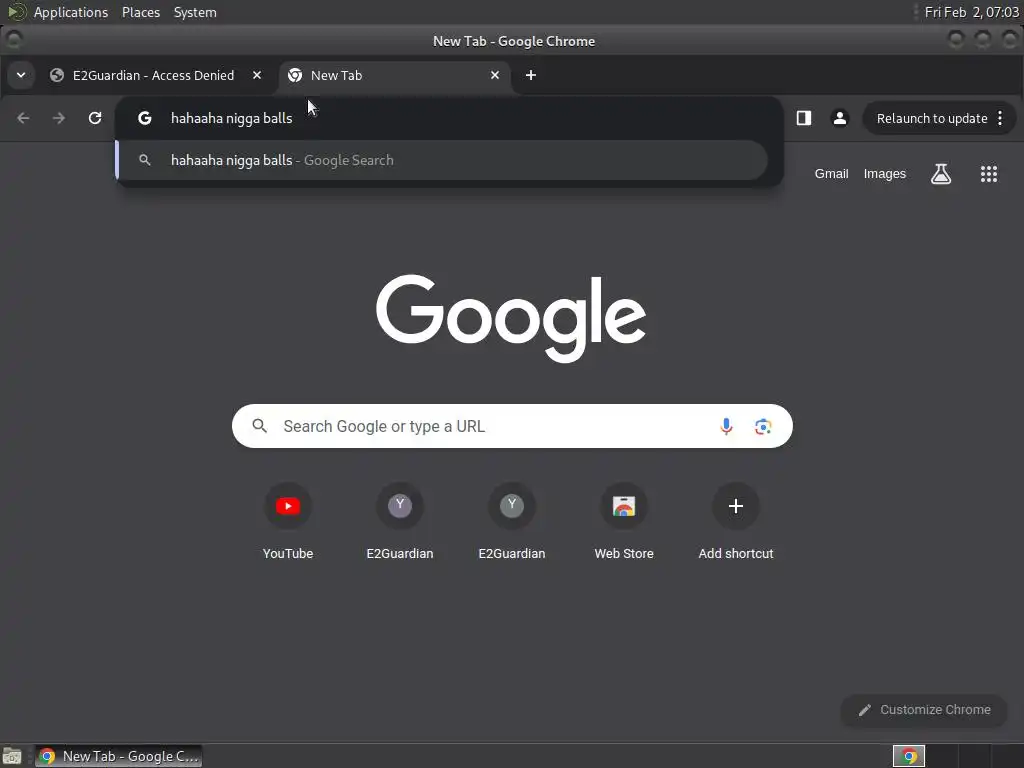
Task: Start voice search with microphone
Action: pos(726,426)
